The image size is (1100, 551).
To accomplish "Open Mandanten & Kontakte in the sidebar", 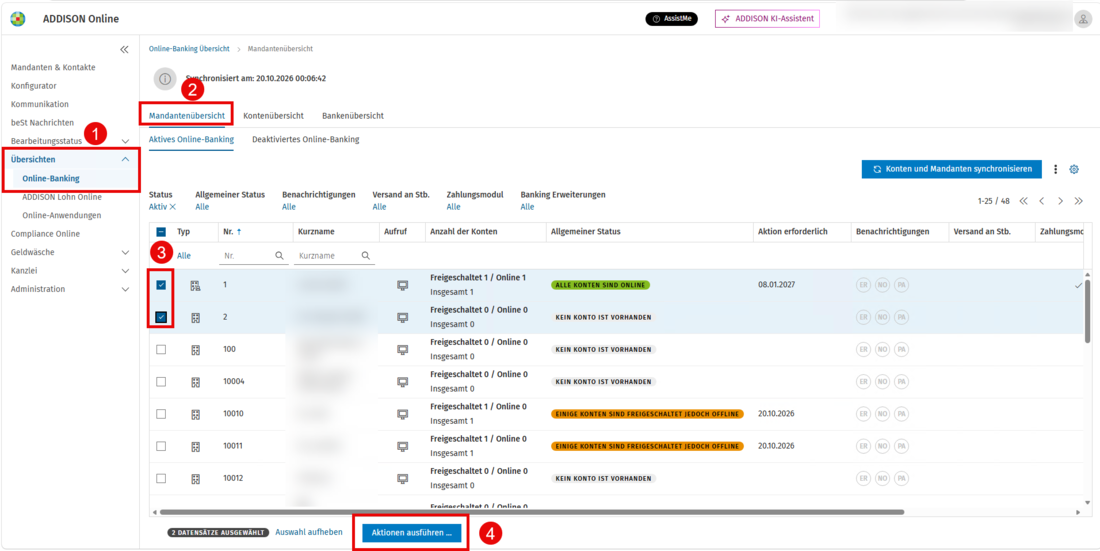I will (53, 67).
